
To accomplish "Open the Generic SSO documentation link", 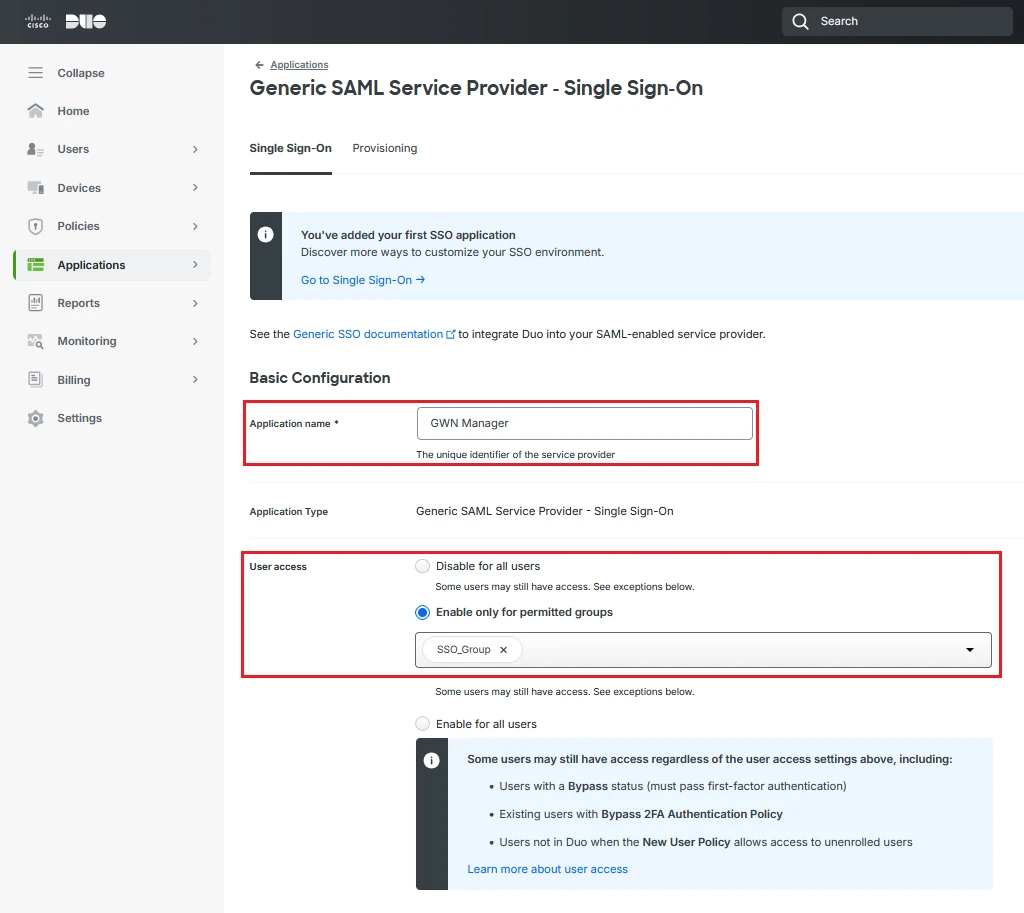I will pyautogui.click(x=368, y=334).
